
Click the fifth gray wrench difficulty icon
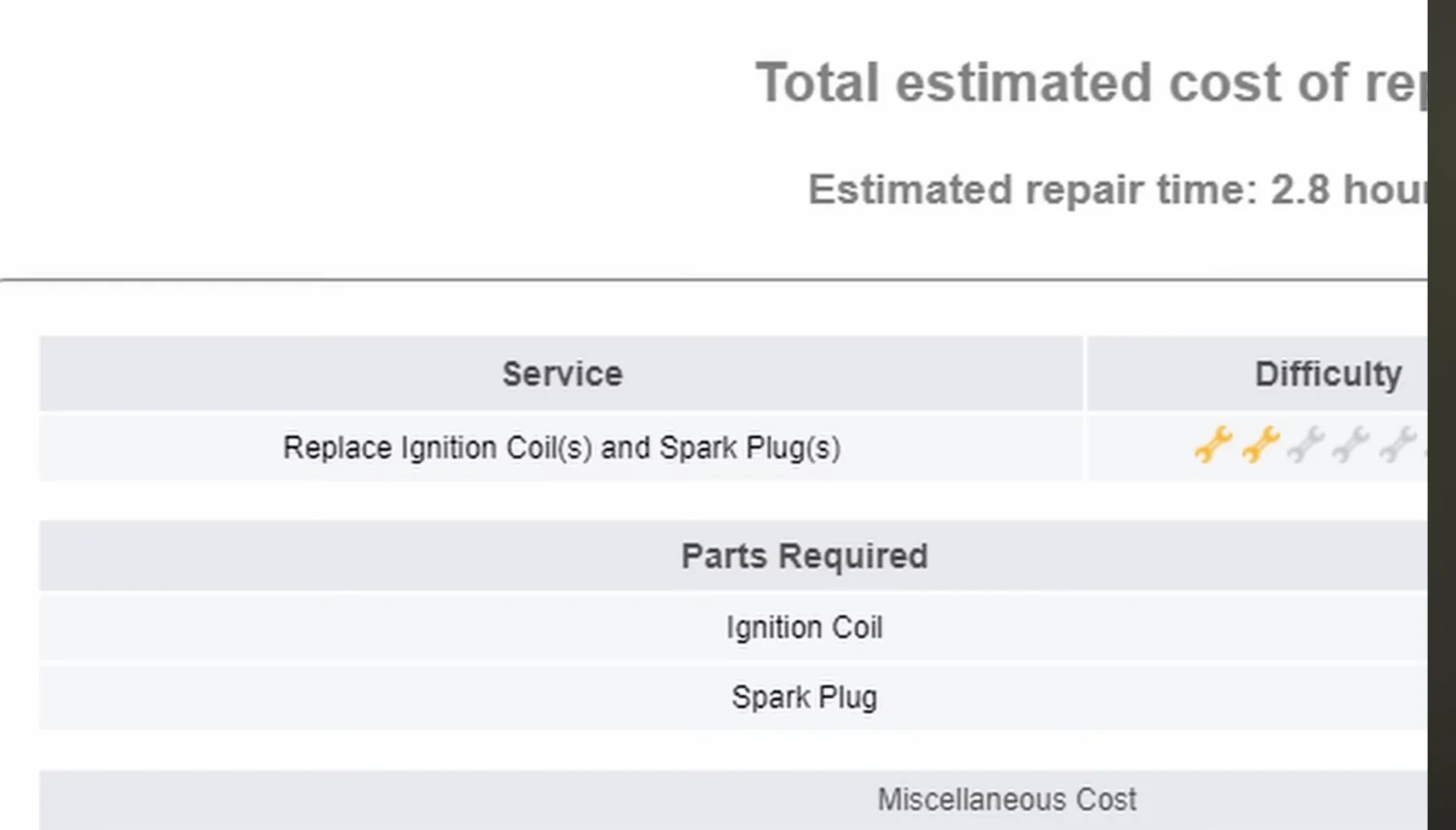1398,446
